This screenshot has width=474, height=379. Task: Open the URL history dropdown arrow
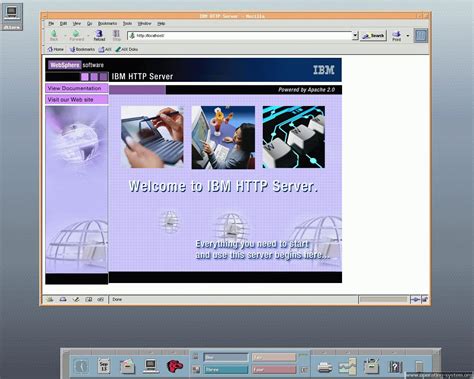355,35
